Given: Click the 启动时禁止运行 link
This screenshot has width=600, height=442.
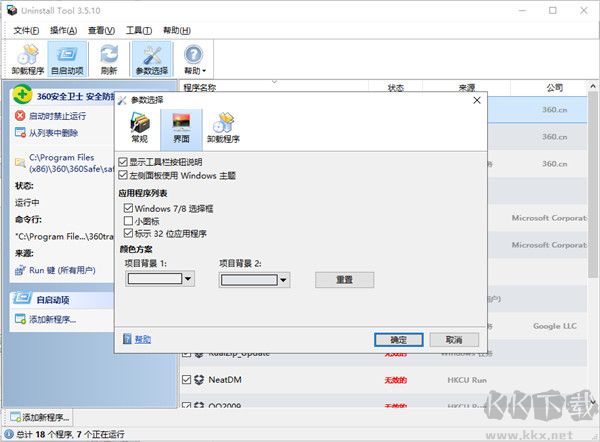Looking at the screenshot, I should [57, 116].
